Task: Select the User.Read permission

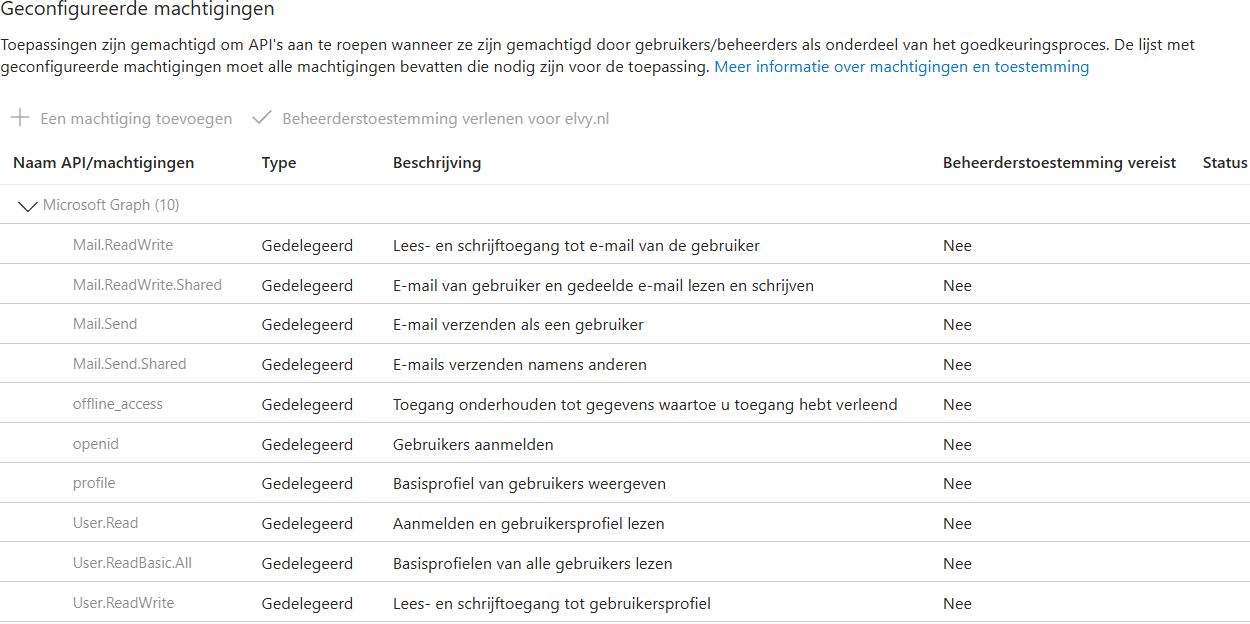Action: click(x=103, y=523)
